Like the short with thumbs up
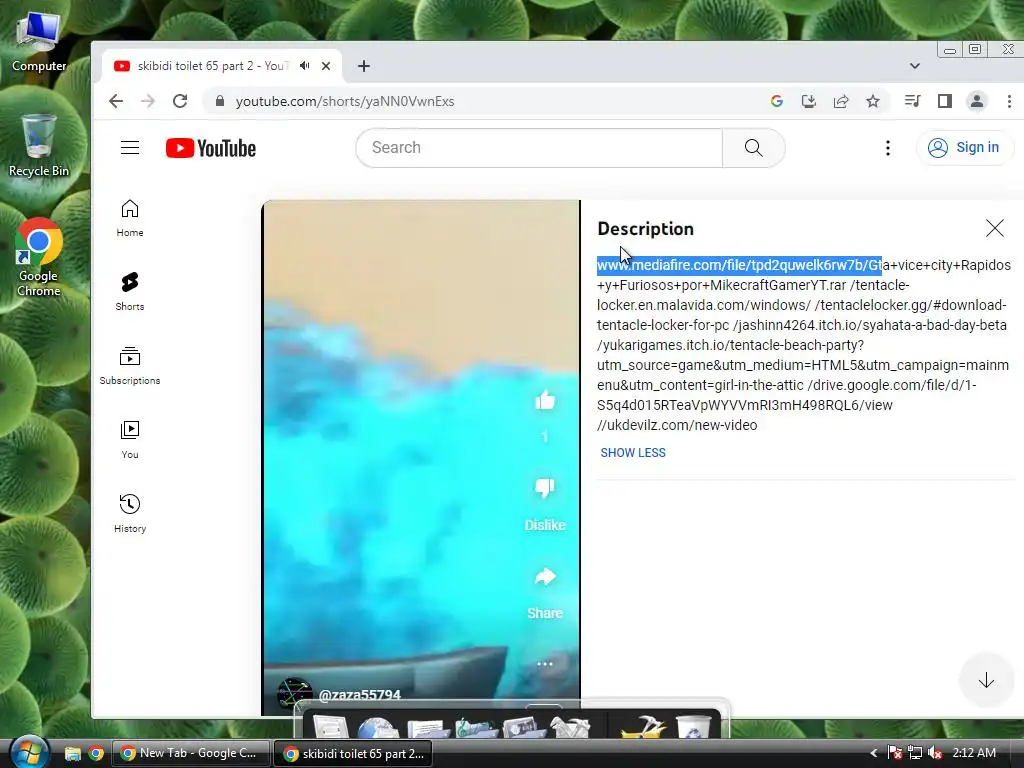Viewport: 1024px width, 768px height. coord(545,400)
